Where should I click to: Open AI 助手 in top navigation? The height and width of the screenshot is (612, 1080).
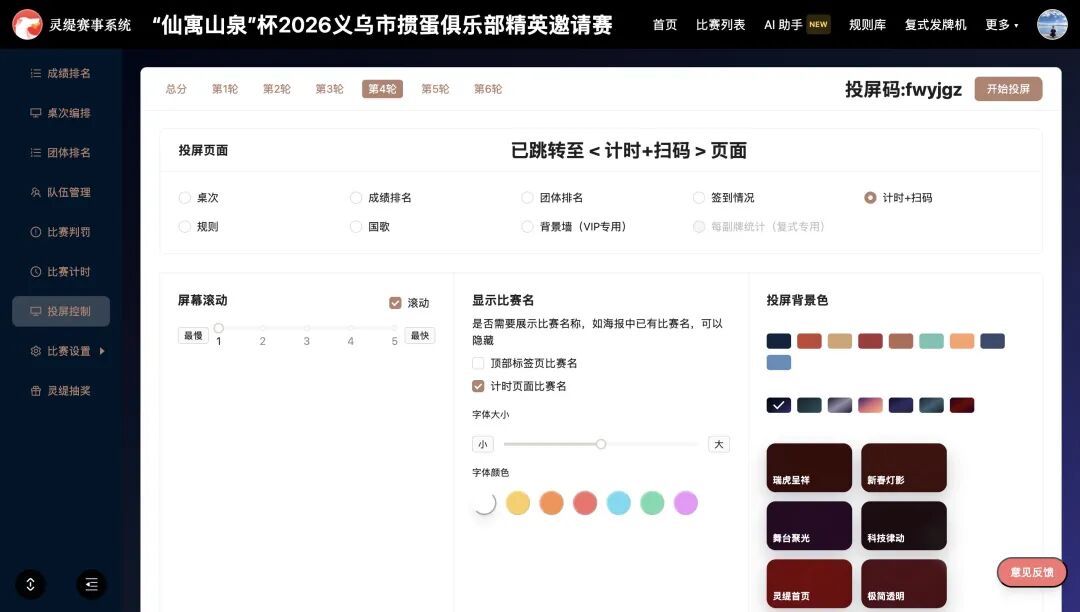pyautogui.click(x=783, y=25)
